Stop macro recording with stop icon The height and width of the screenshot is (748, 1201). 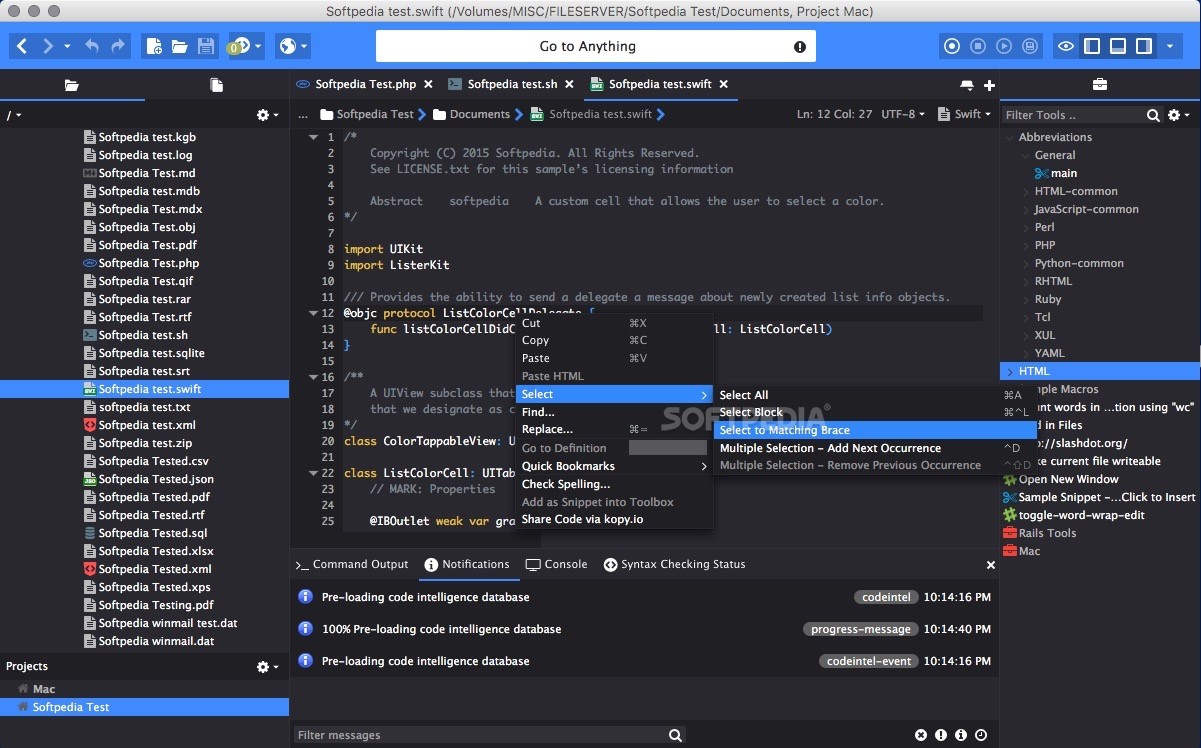[x=978, y=46]
